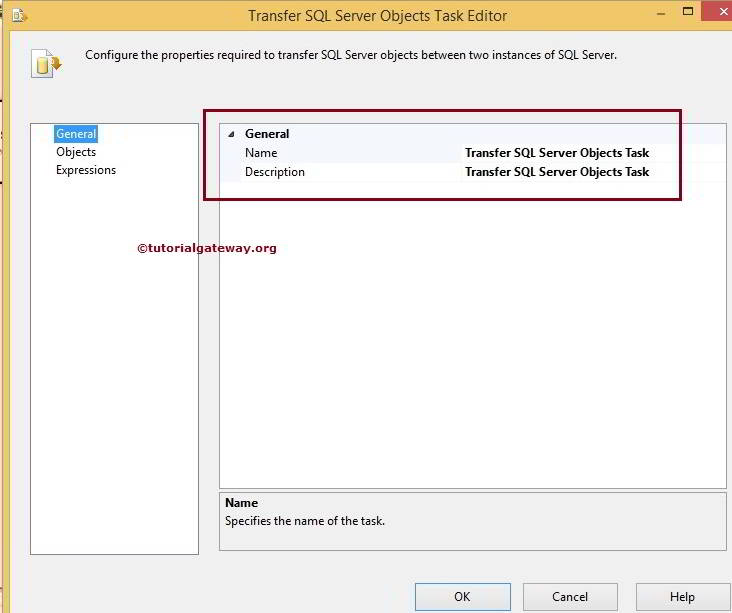The height and width of the screenshot is (613, 732).
Task: Maximize the Task Editor window
Action: [x=688, y=11]
